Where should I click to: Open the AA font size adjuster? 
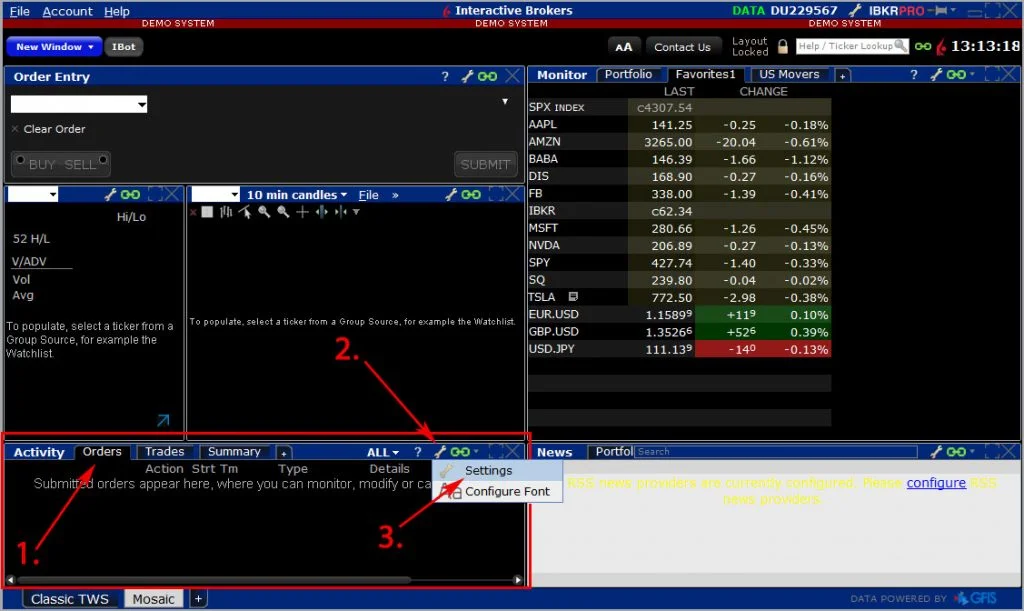624,47
